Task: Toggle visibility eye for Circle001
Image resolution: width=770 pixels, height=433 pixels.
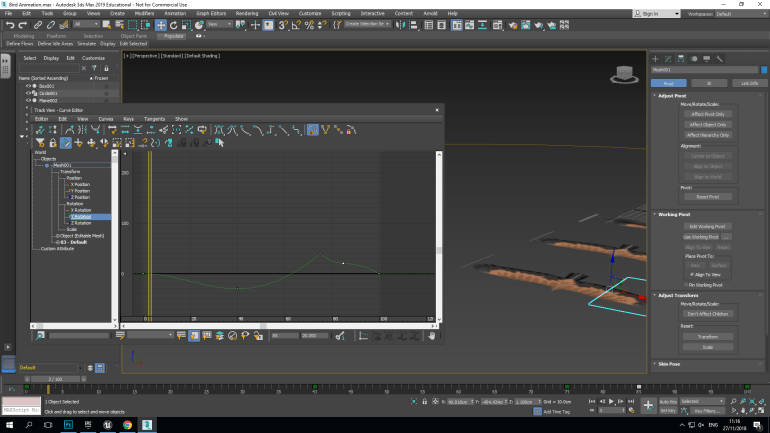Action: (28, 93)
